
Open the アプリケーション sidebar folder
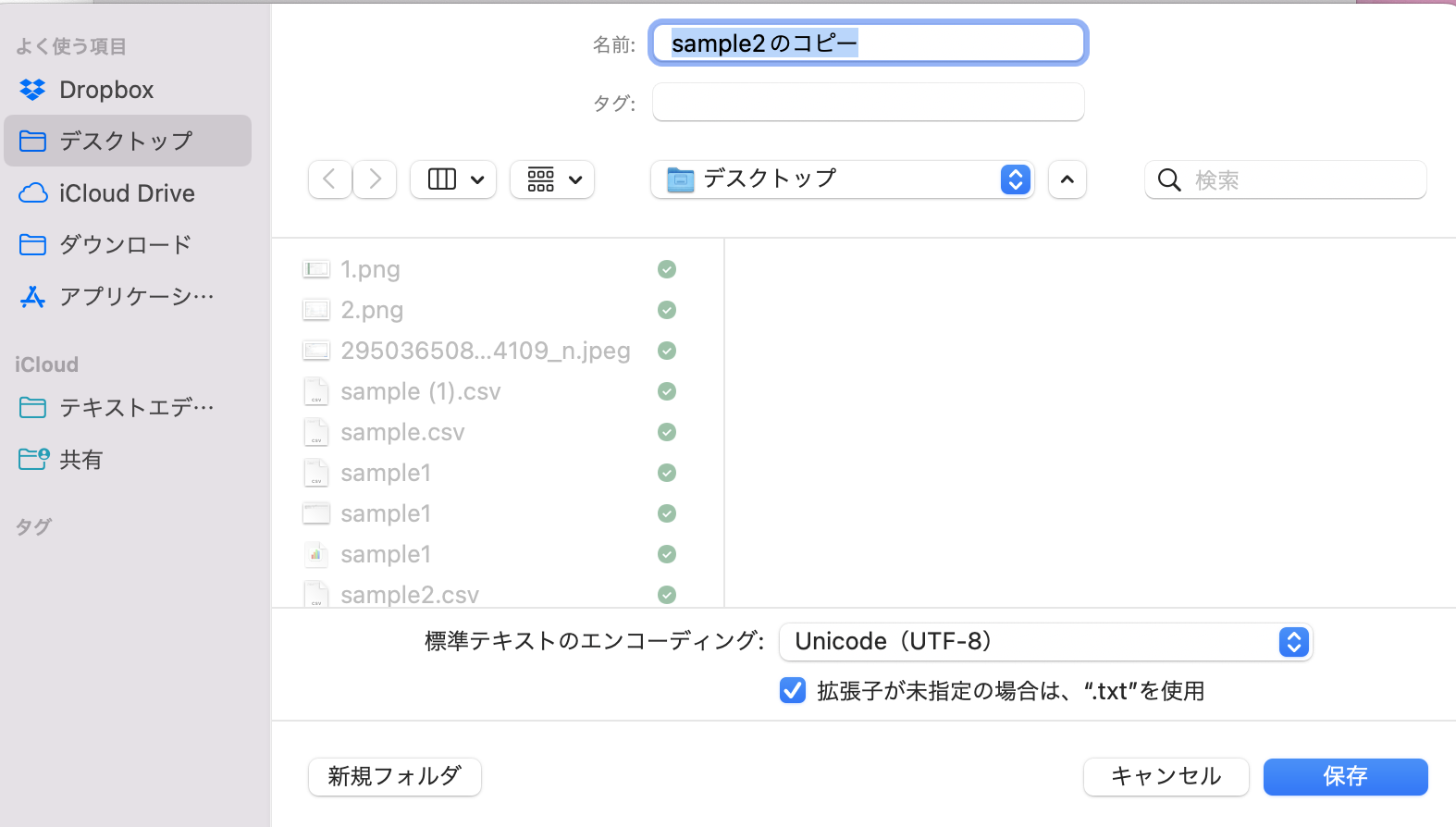click(136, 296)
